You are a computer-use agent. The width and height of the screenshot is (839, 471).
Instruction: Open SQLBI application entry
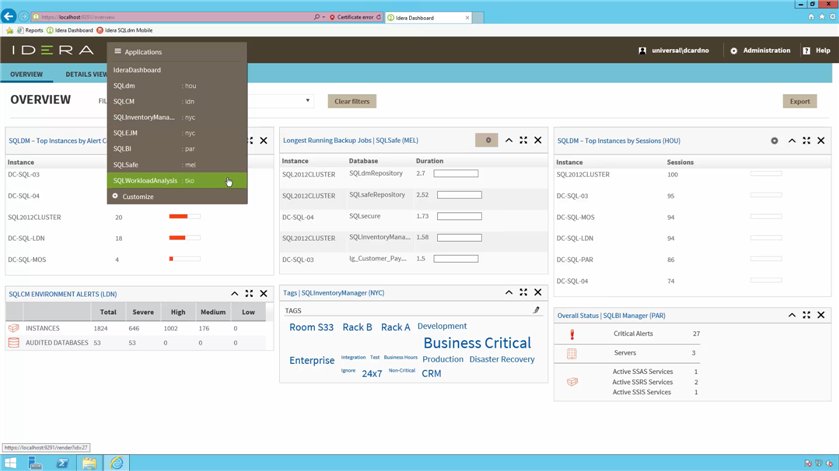177,149
